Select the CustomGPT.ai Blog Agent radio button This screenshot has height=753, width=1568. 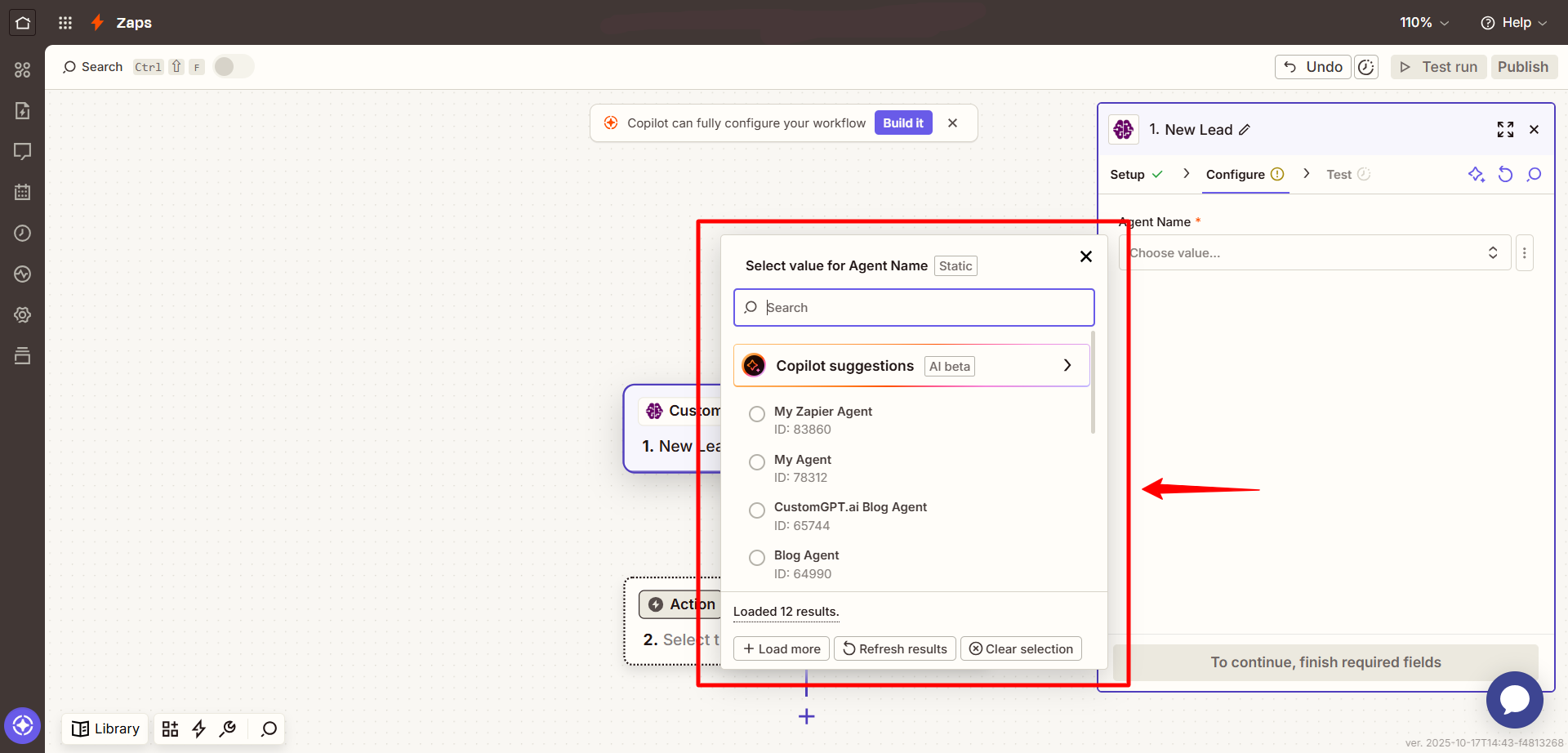pos(757,510)
